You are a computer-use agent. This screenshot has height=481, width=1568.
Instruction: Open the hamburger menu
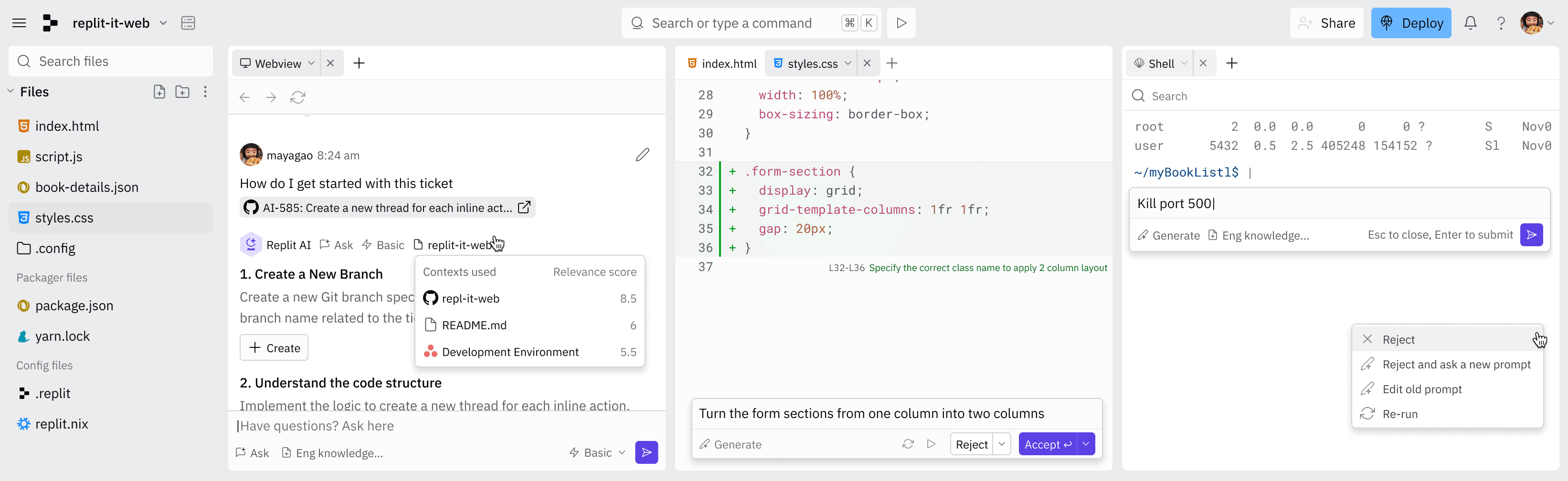(19, 23)
